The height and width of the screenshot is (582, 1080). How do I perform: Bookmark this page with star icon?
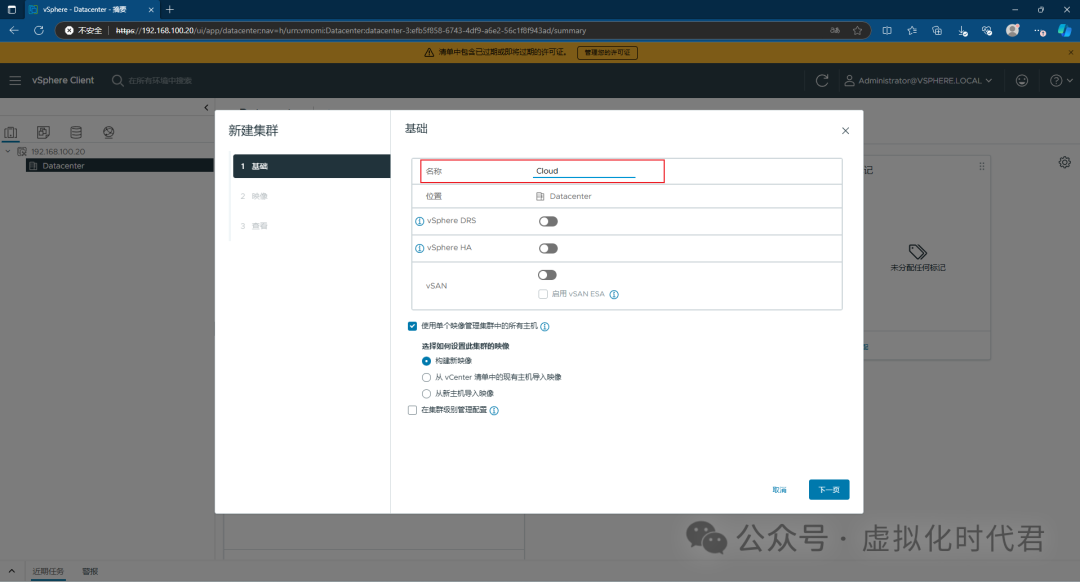click(858, 30)
